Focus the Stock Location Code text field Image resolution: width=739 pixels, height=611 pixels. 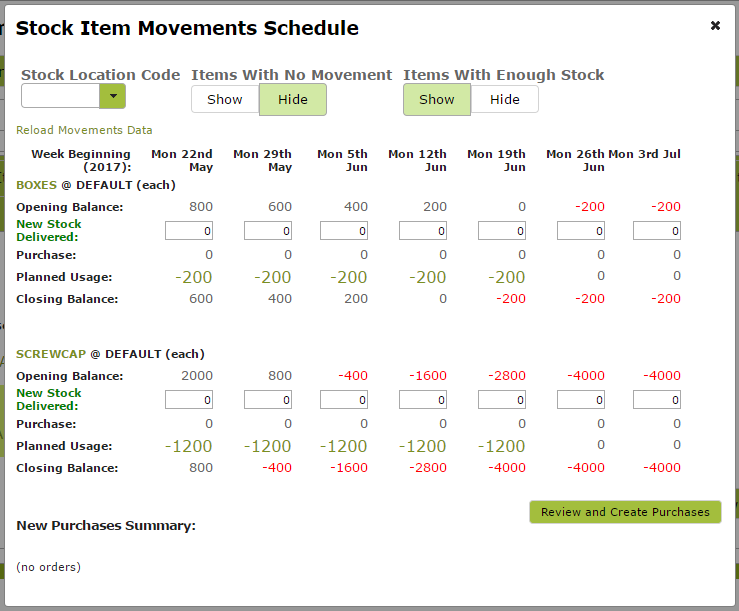coord(60,96)
